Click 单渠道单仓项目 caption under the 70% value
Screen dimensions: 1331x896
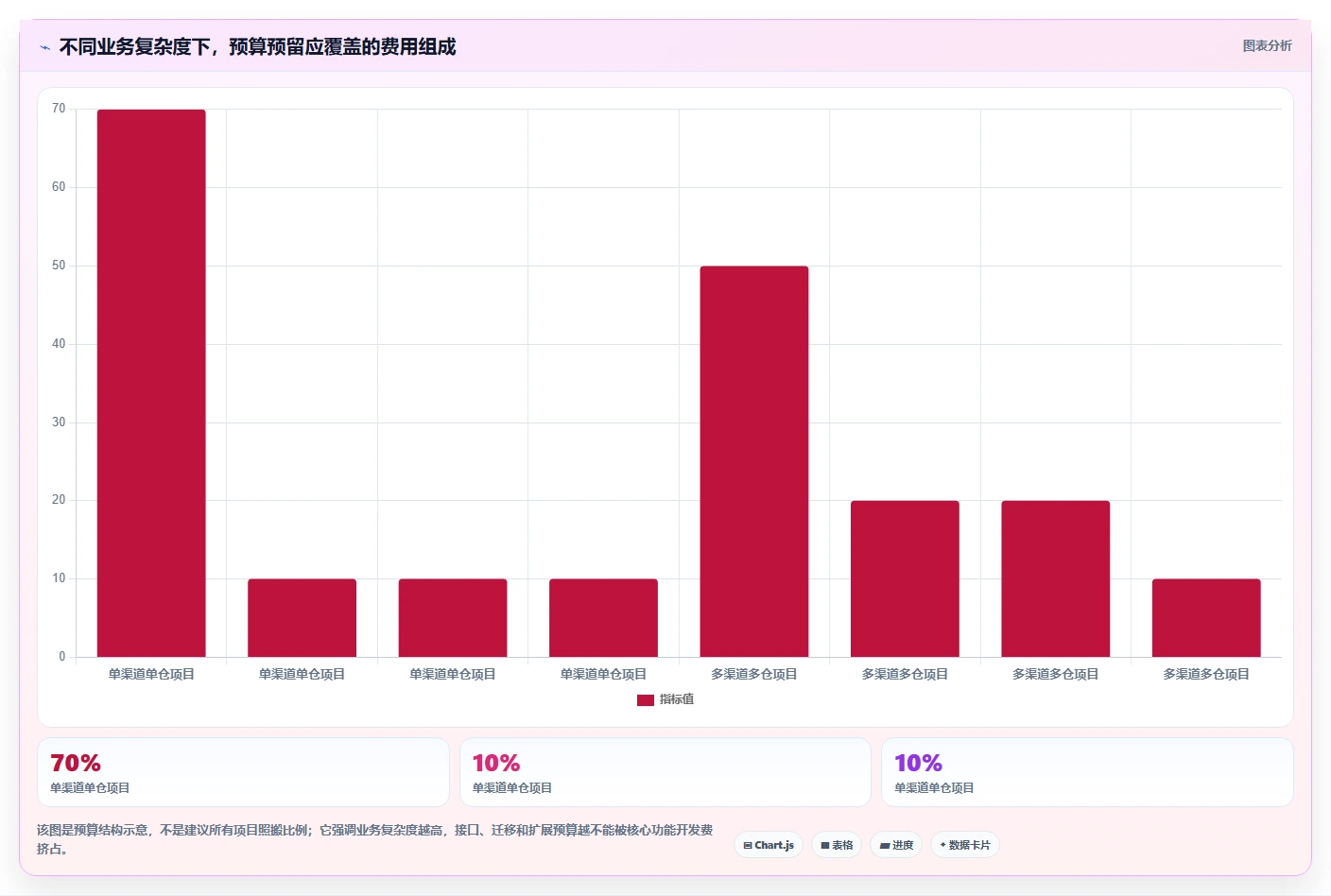tap(90, 788)
